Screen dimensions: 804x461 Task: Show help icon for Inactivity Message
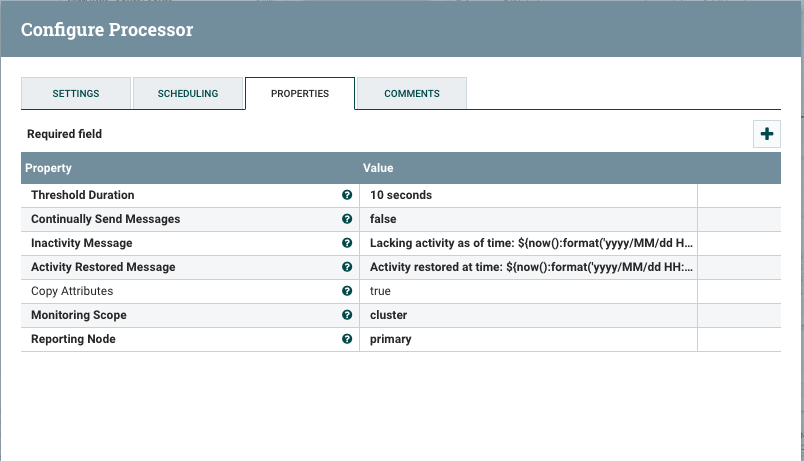click(347, 243)
